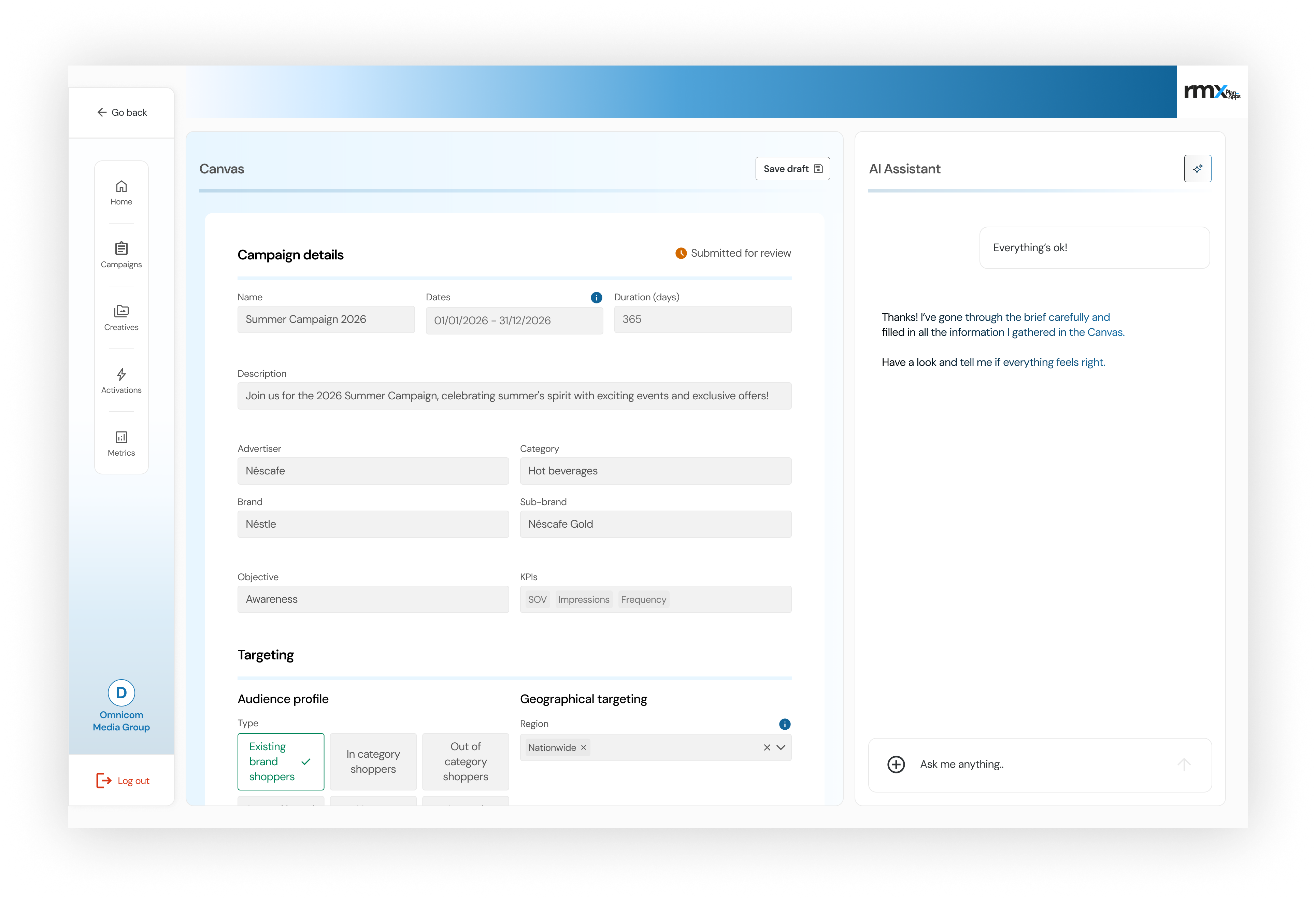Image resolution: width=1316 pixels, height=899 pixels.
Task: Click the Description text field
Action: 514,396
